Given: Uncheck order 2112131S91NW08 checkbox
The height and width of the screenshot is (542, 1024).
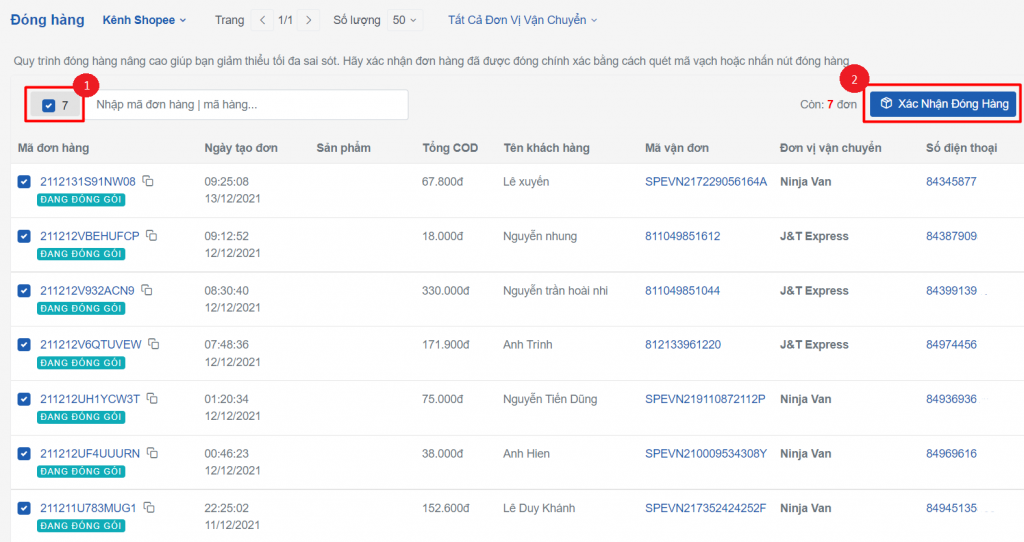Looking at the screenshot, I should point(24,182).
